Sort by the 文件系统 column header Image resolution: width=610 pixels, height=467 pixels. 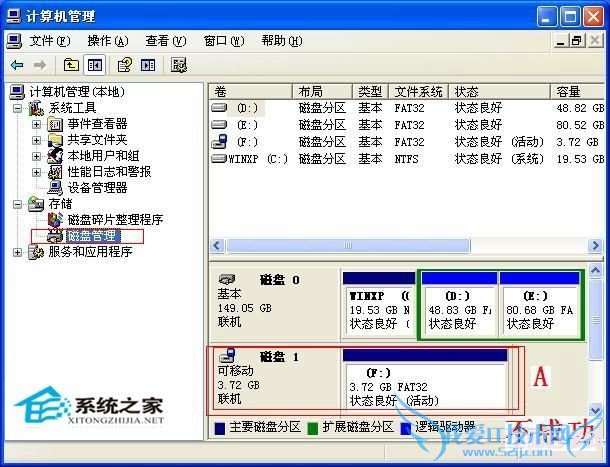coord(419,92)
